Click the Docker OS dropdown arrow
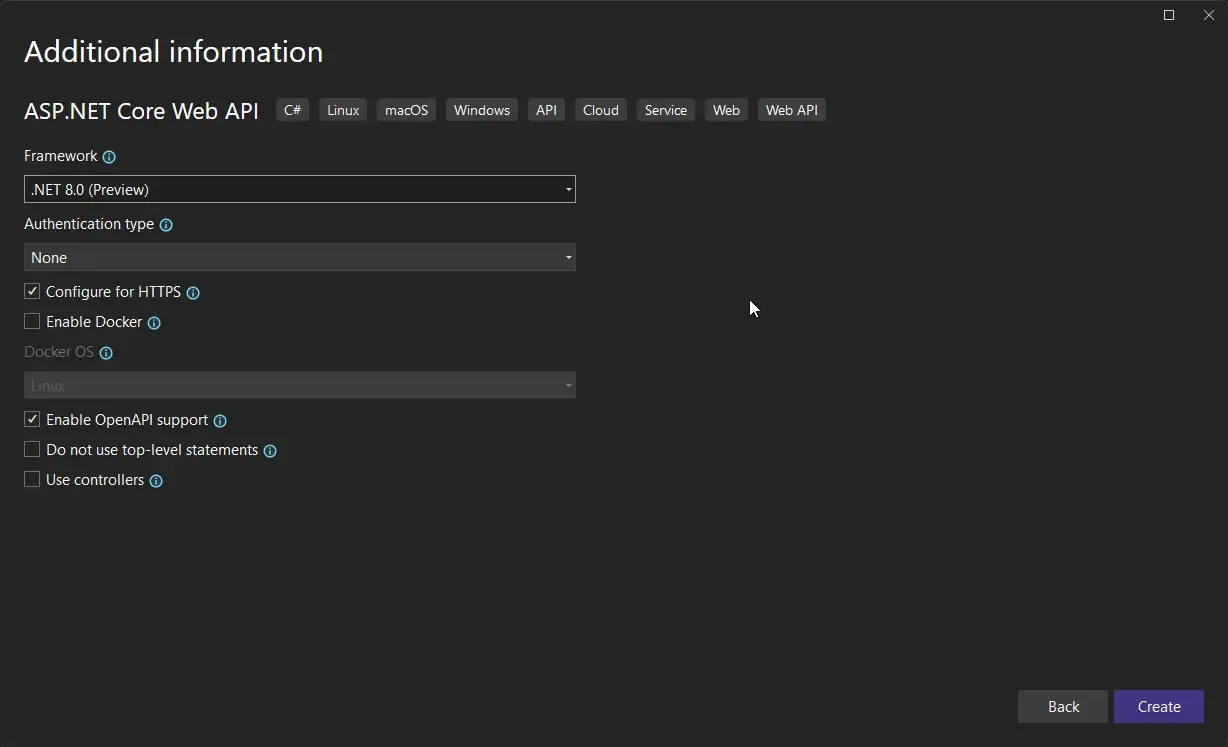This screenshot has width=1228, height=747. [x=567, y=385]
